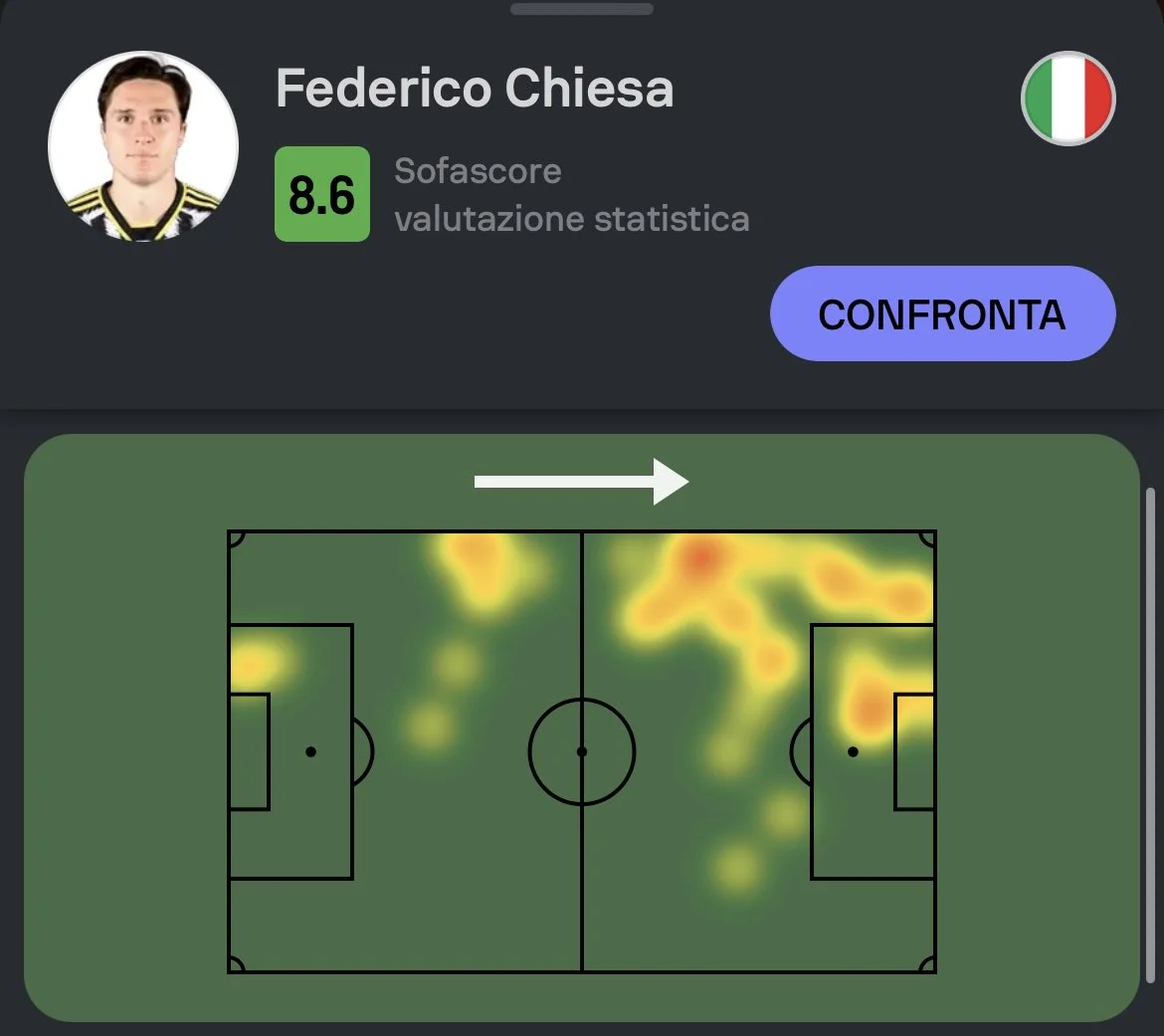Image resolution: width=1164 pixels, height=1036 pixels.
Task: Click the sheet drag handle at top
Action: [582, 9]
